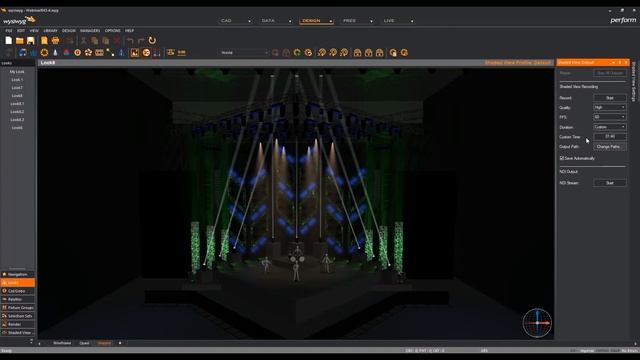Open the OPTIONS menu

112,31
